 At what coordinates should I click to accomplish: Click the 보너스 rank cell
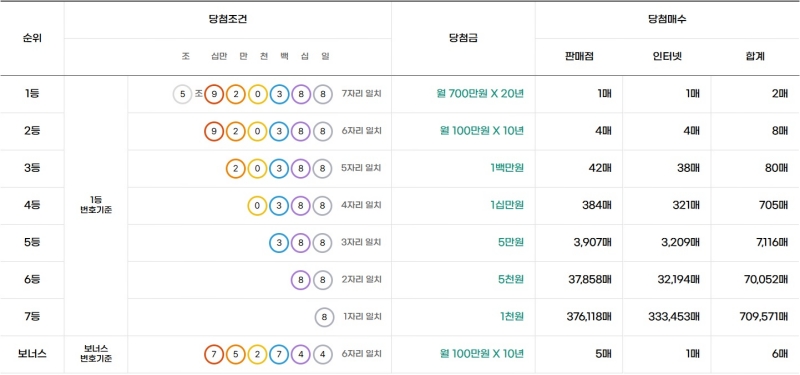pos(32,354)
